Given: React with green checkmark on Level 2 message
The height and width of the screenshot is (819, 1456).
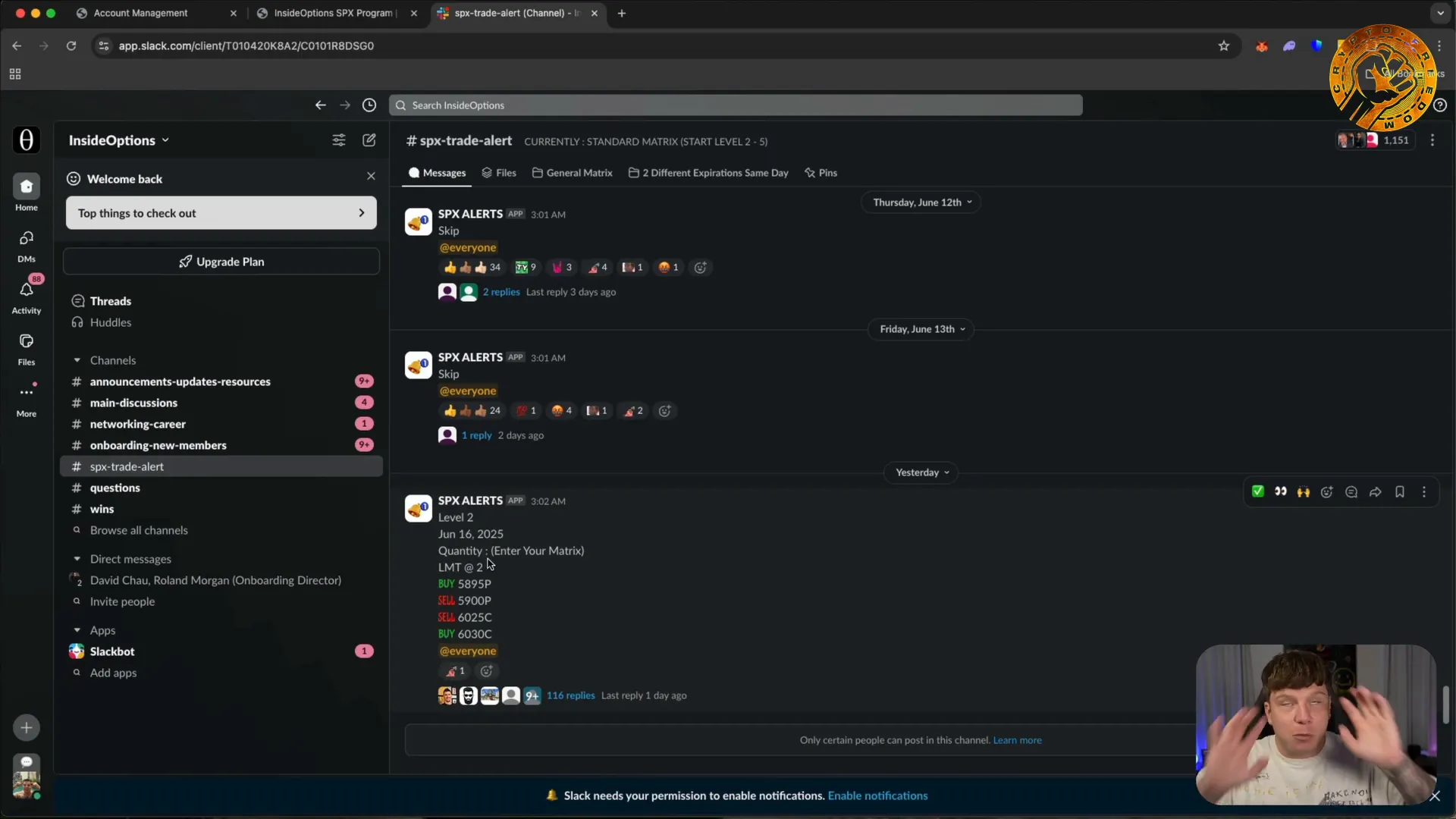Looking at the screenshot, I should coord(1258,492).
